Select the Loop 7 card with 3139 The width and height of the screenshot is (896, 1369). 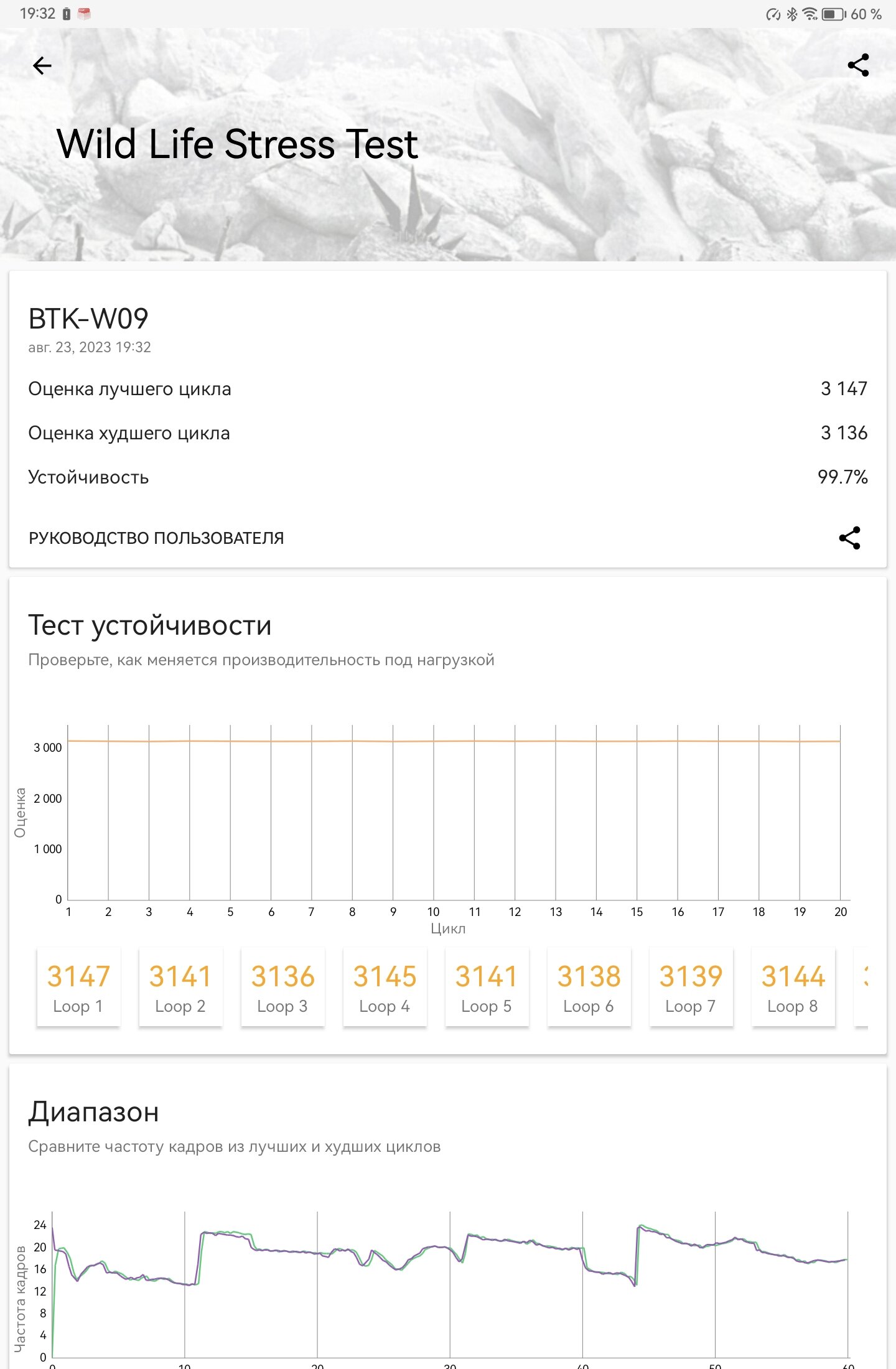pos(691,987)
